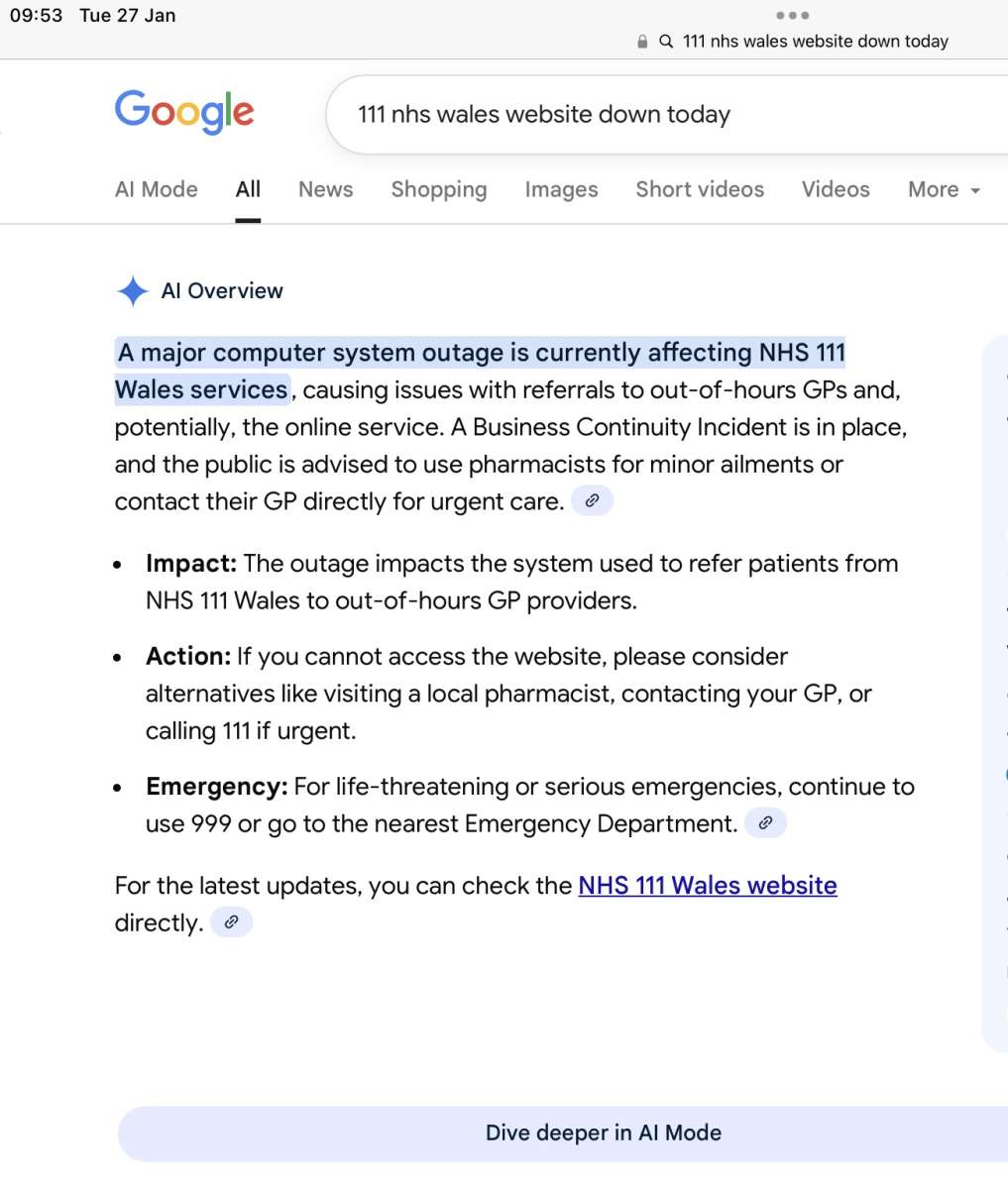Tap the 09:53 clock in status bar

click(36, 15)
